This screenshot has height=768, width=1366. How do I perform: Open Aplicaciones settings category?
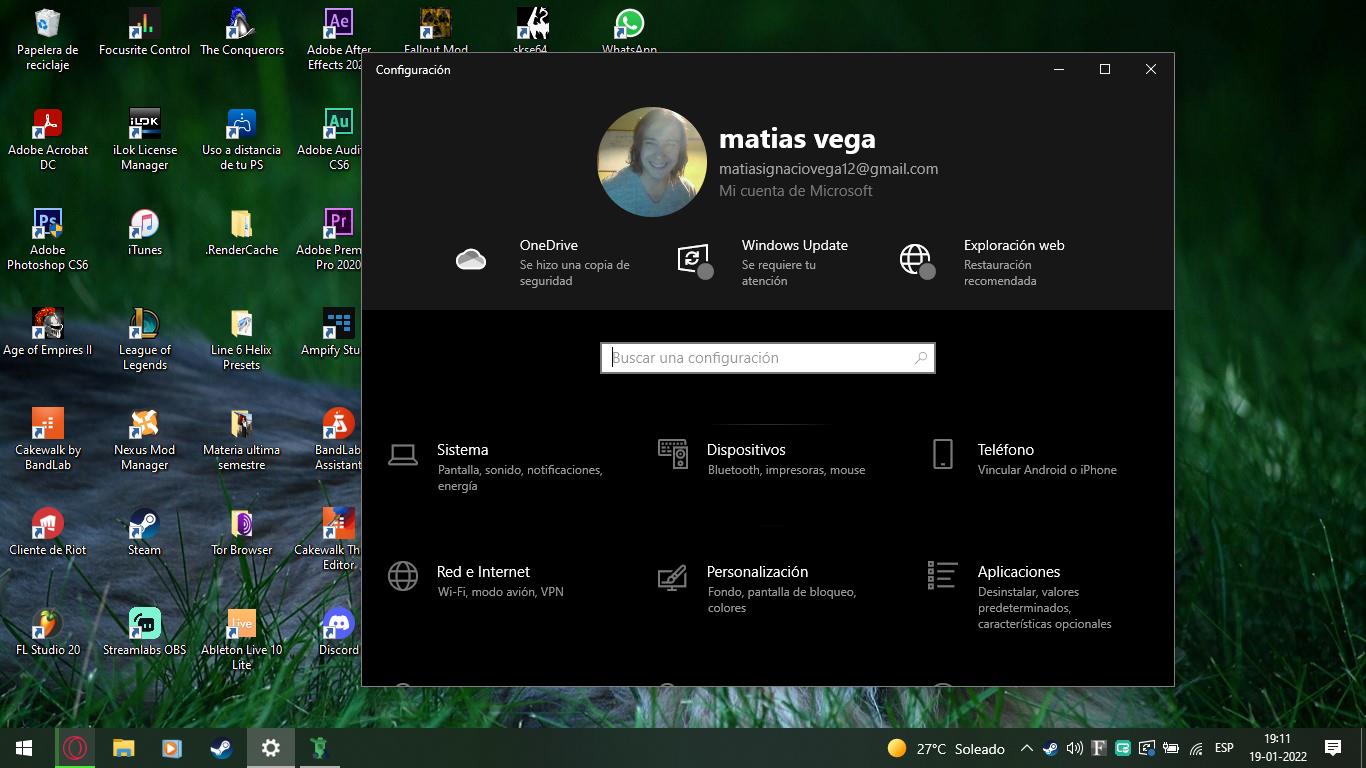pyautogui.click(x=1018, y=573)
